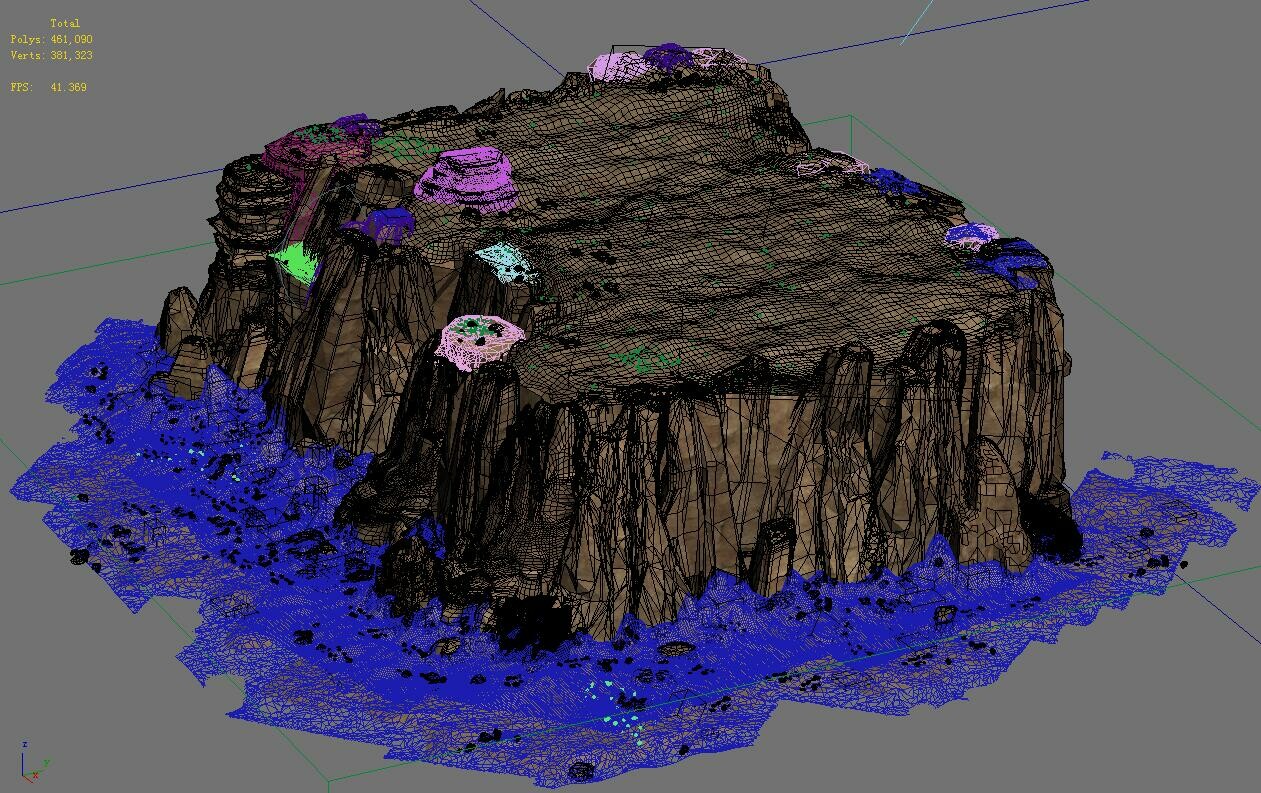Viewport: 1261px width, 793px height.
Task: Select the "Polys: 461,090" statistic line
Action: (x=52, y=39)
